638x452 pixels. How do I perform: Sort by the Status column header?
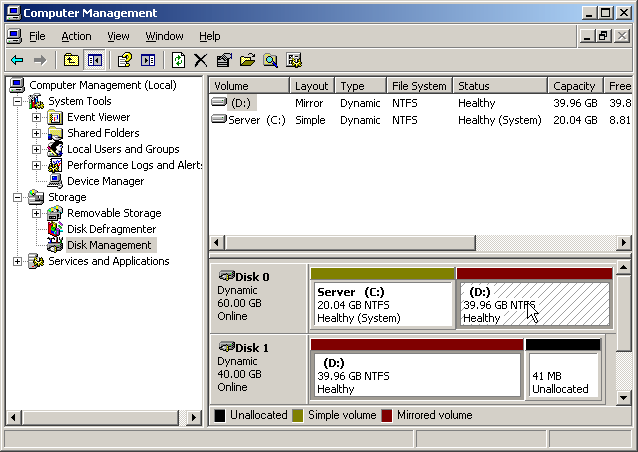click(x=500, y=86)
